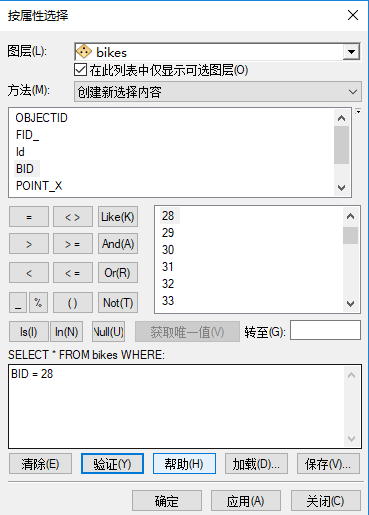Image resolution: width=369 pixels, height=515 pixels.
Task: Select the OBJECTID field
Action: tap(41, 118)
